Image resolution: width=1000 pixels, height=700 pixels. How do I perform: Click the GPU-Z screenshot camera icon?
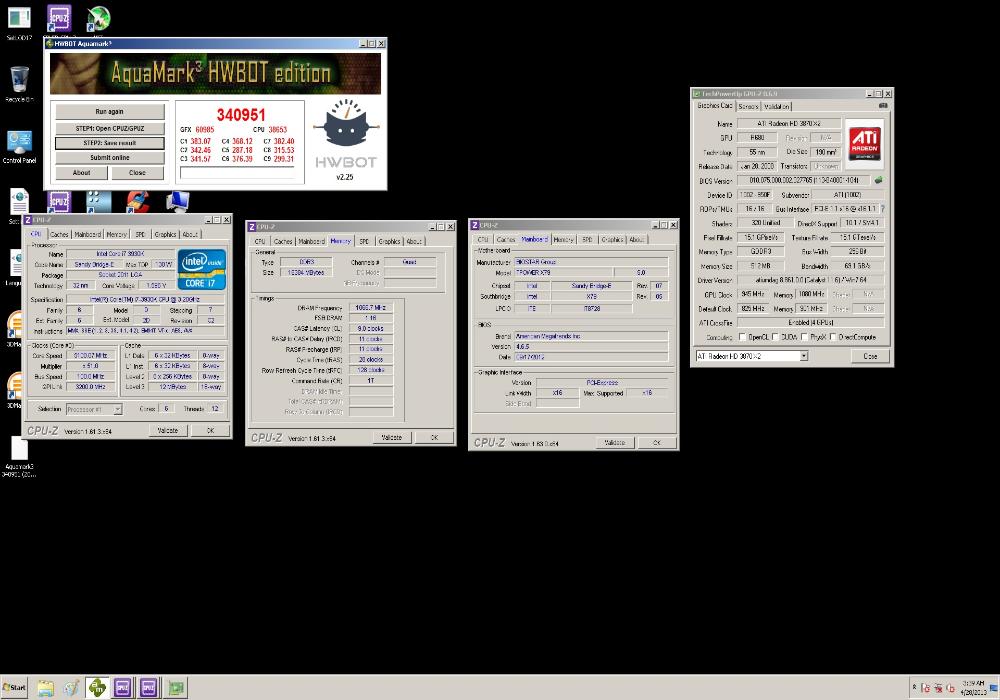[883, 106]
